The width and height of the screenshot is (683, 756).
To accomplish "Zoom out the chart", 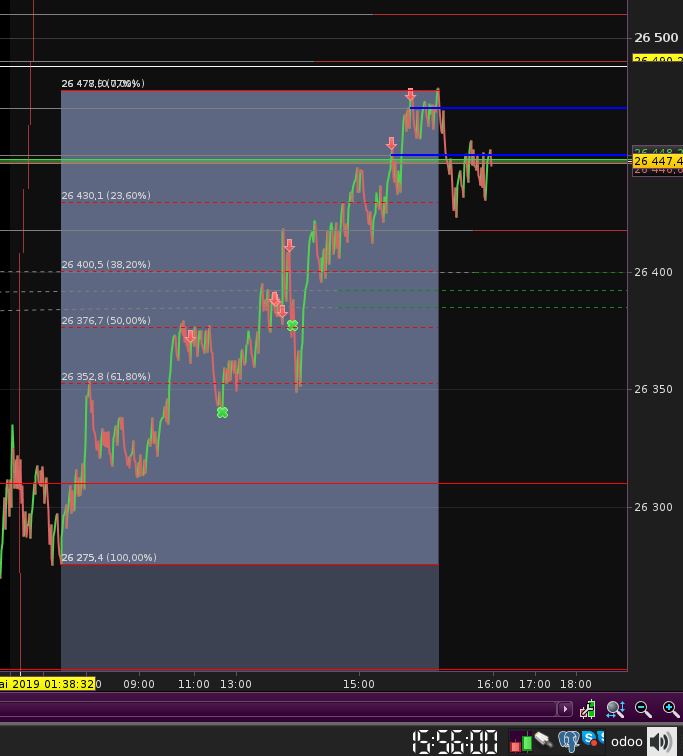I will click(643, 709).
